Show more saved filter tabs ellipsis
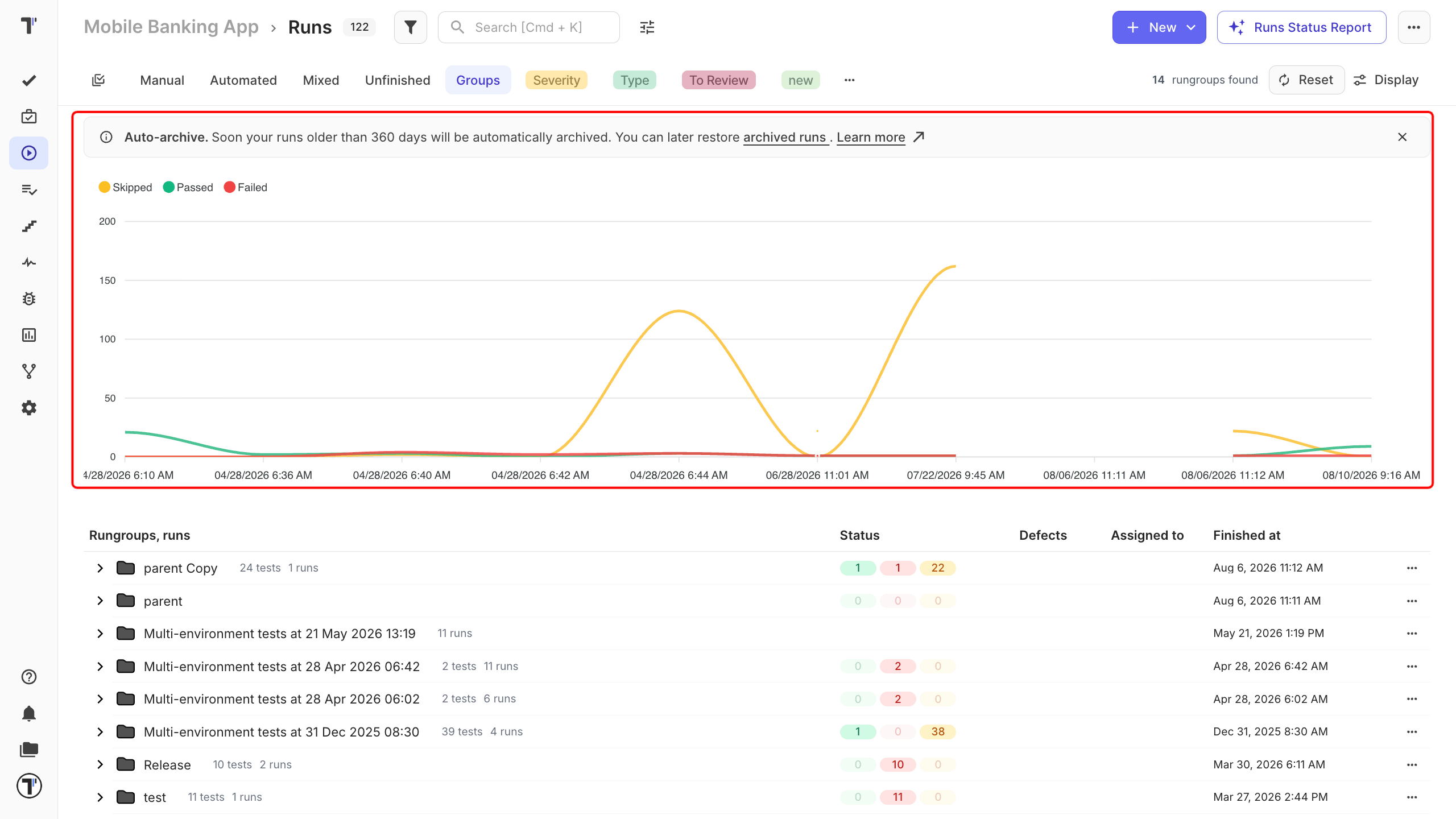Image resolution: width=1456 pixels, height=819 pixels. click(850, 80)
